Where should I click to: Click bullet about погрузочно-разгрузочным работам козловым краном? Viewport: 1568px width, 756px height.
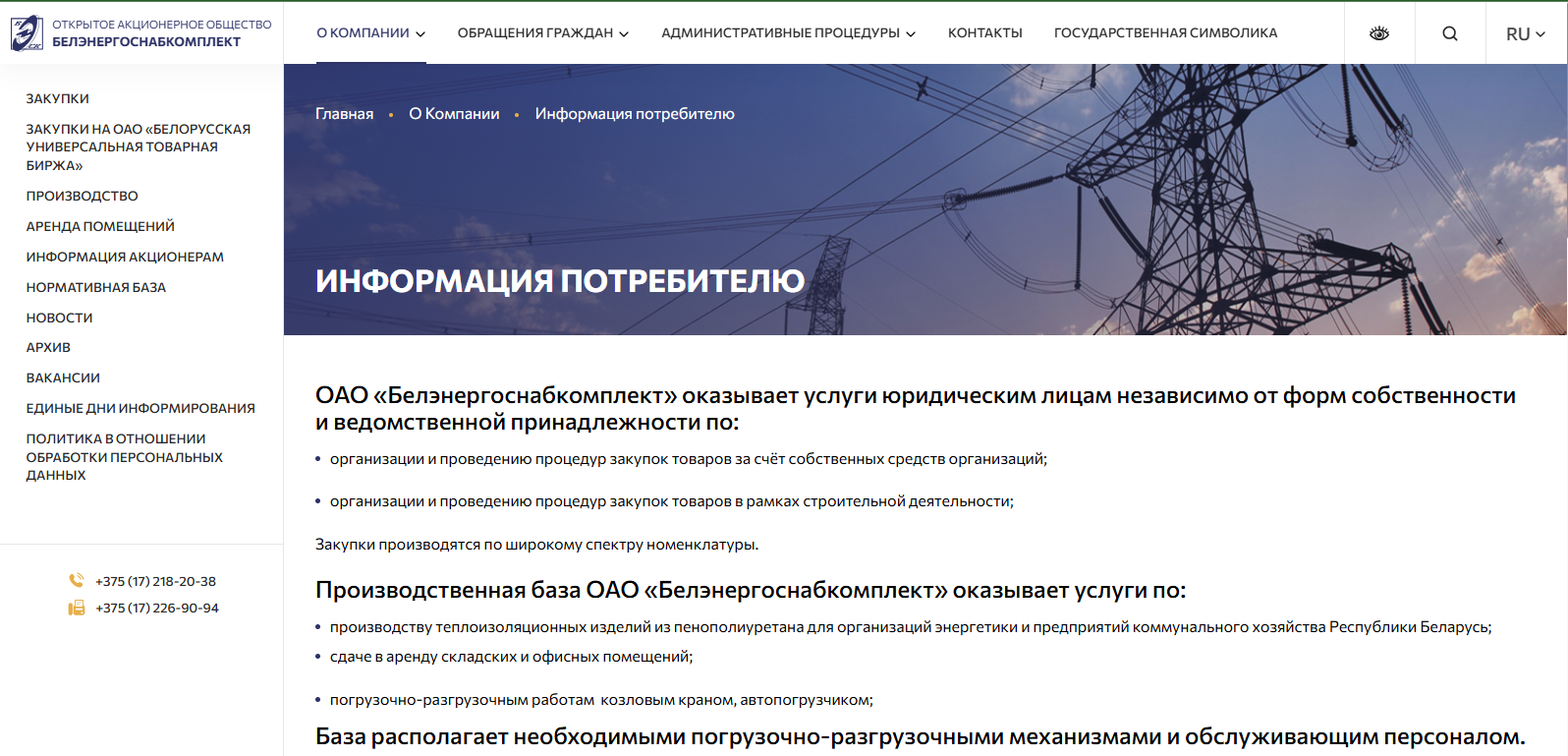tap(601, 700)
